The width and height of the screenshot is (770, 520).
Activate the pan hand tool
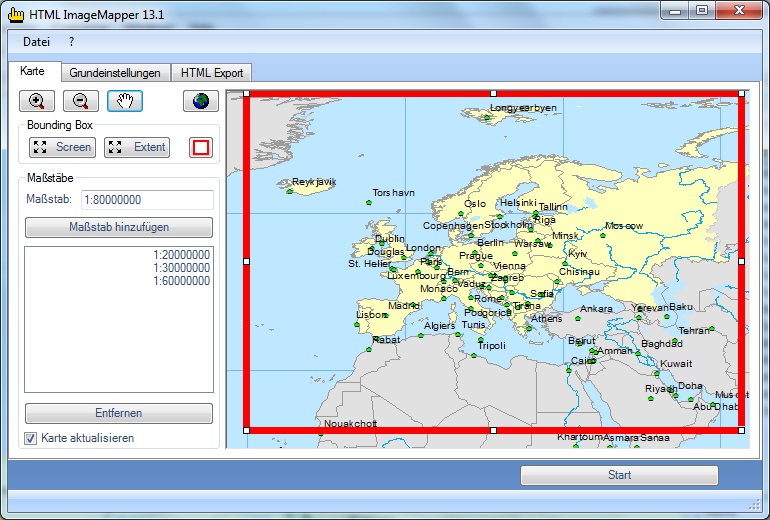(125, 101)
